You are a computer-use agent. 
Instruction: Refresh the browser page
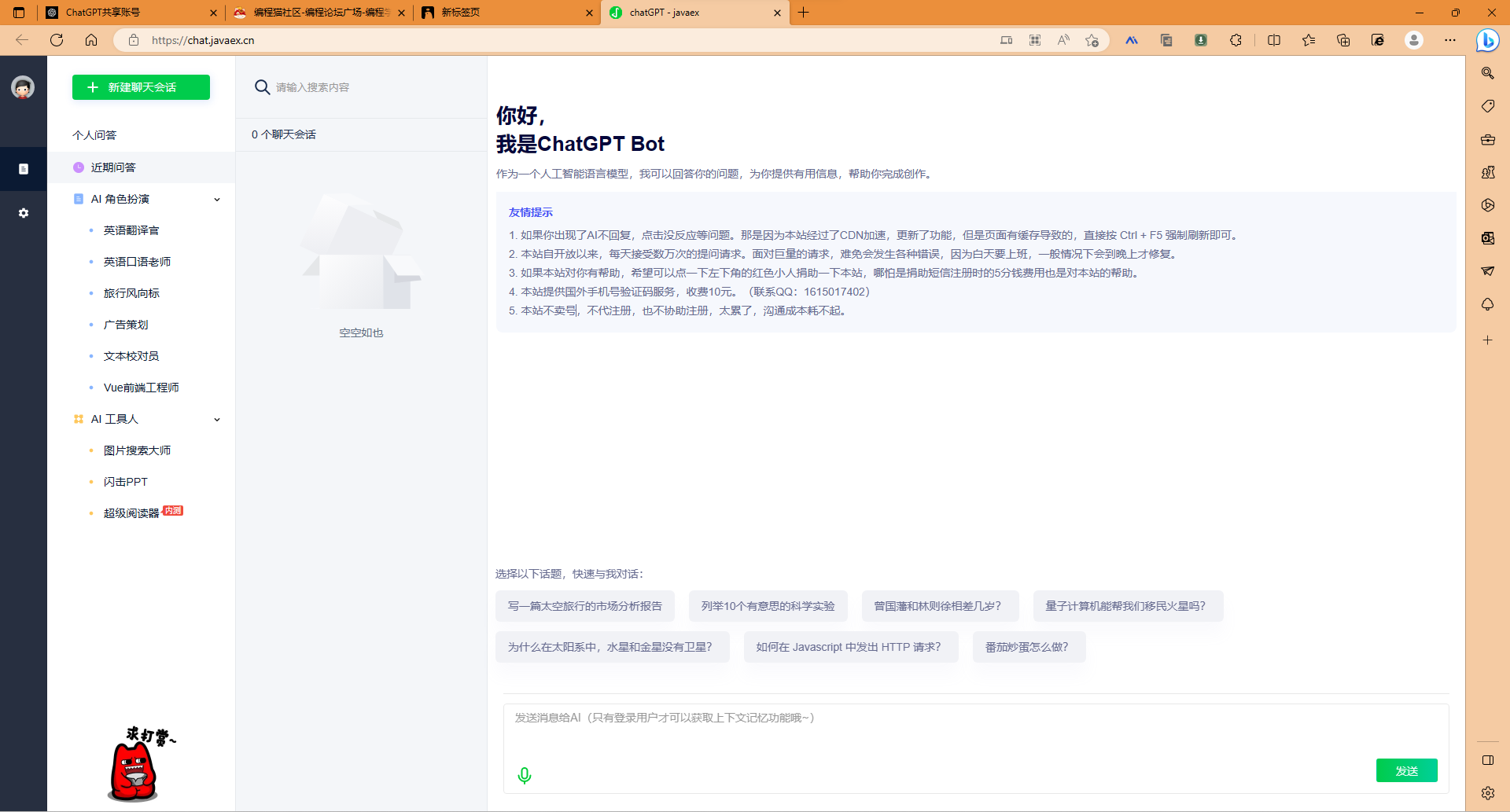pos(57,40)
